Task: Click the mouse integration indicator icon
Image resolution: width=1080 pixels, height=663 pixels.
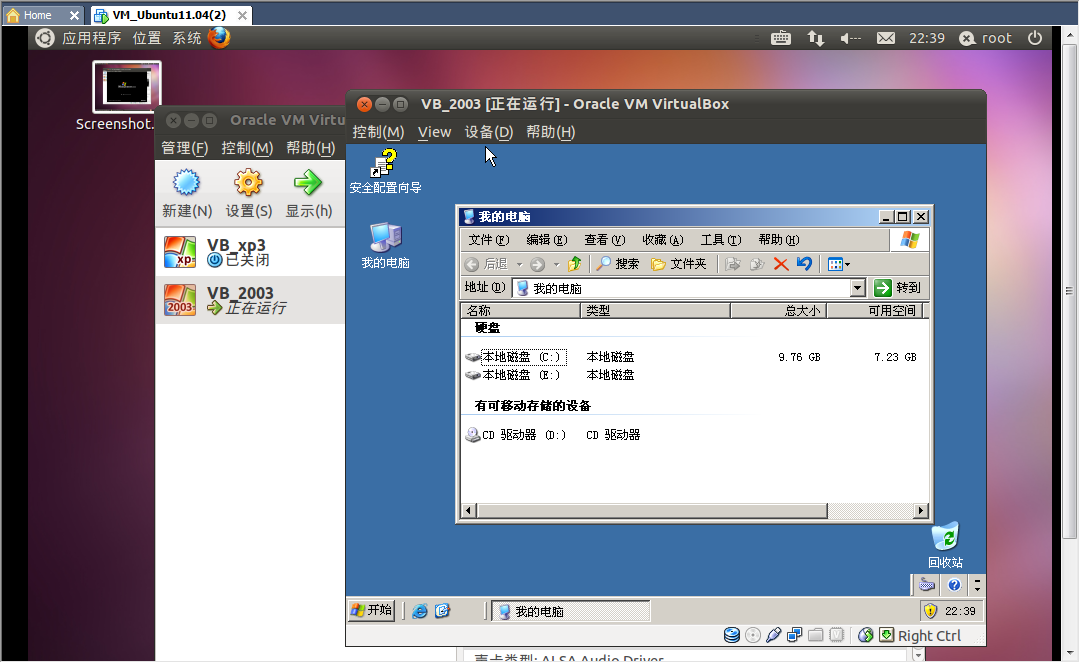Action: [x=866, y=635]
